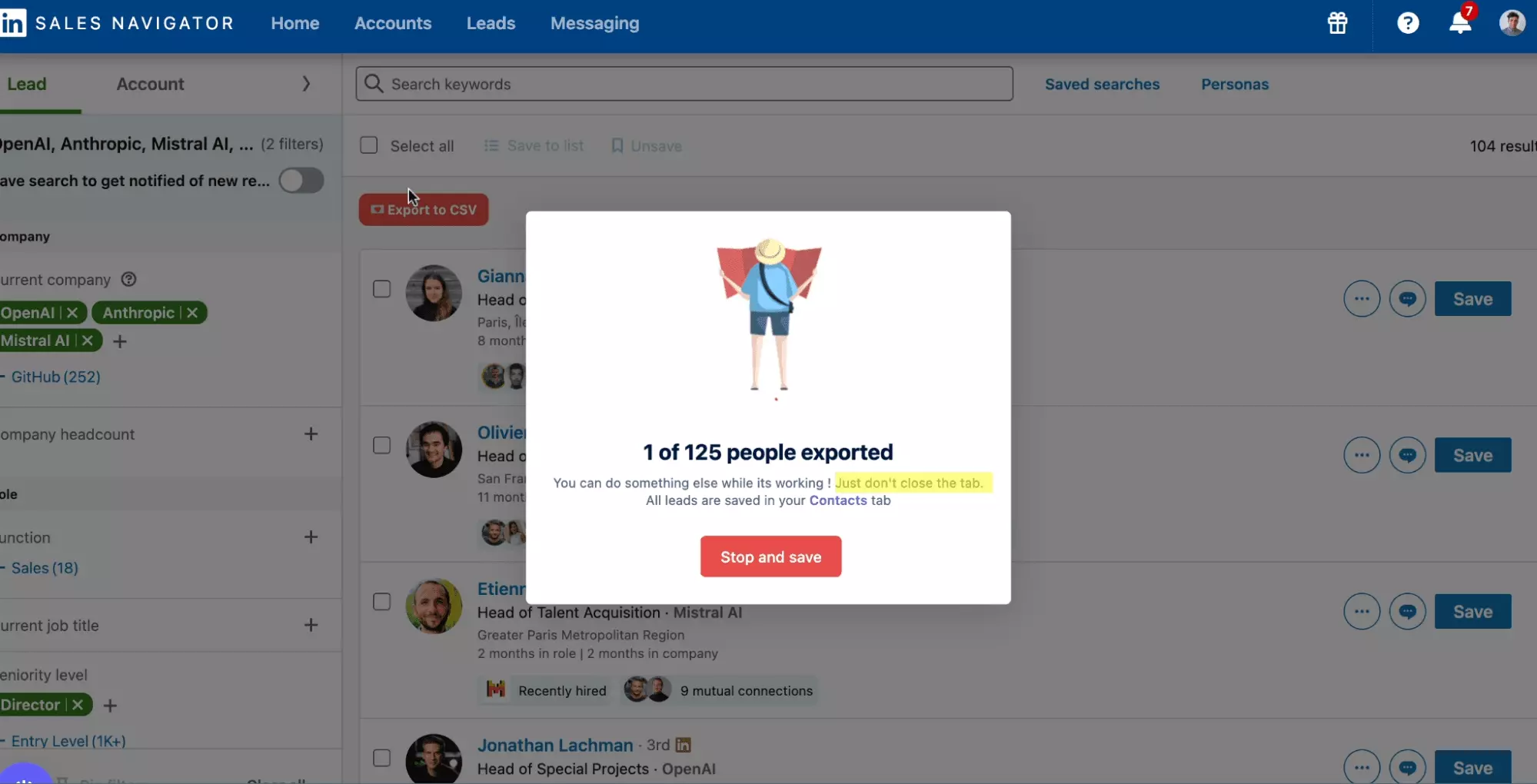Remove the Director seniority filter
This screenshot has height=784, width=1537.
pyautogui.click(x=78, y=705)
